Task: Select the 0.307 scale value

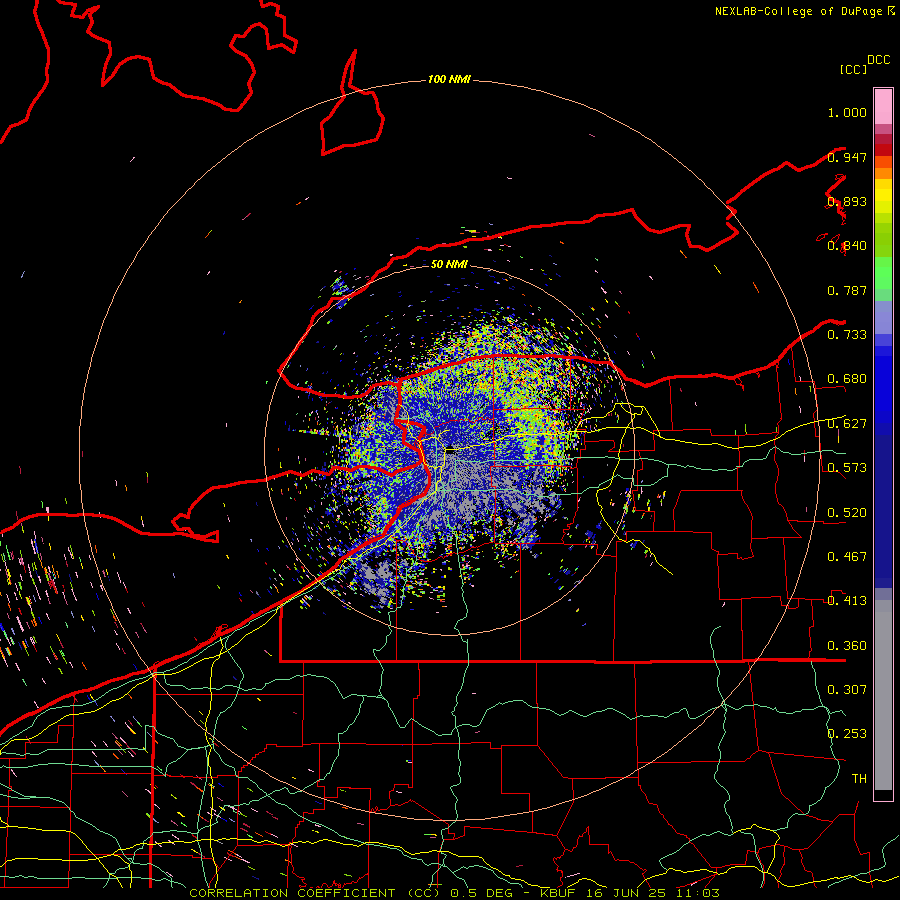Action: [847, 689]
